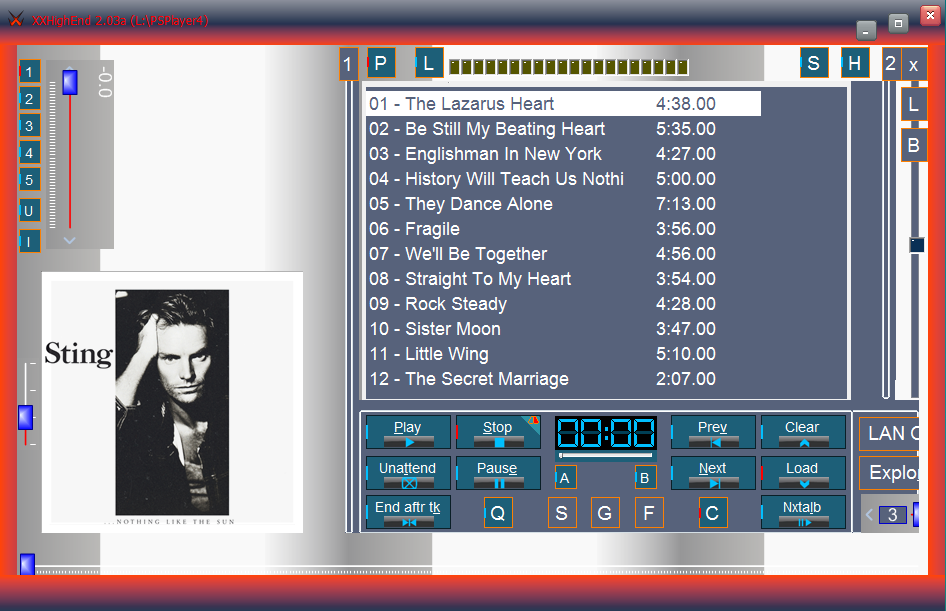Image resolution: width=946 pixels, height=611 pixels.
Task: Click the right-side vertical scrollbar thumb
Action: 916,244
